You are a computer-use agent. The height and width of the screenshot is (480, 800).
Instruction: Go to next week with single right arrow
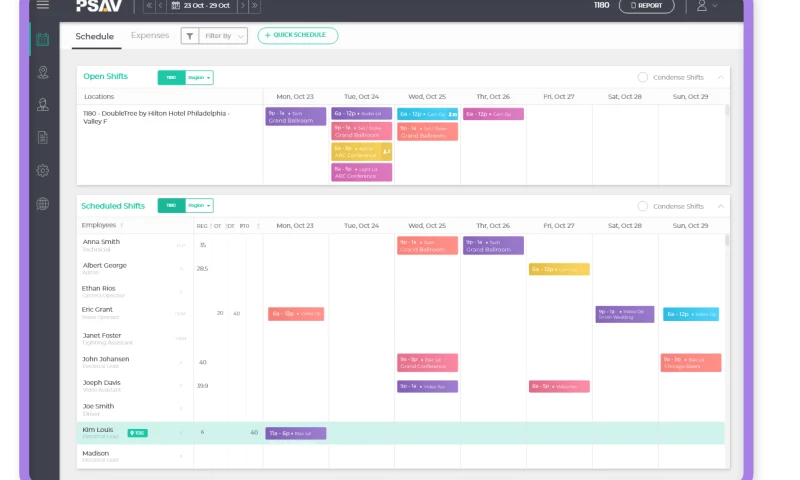(243, 6)
